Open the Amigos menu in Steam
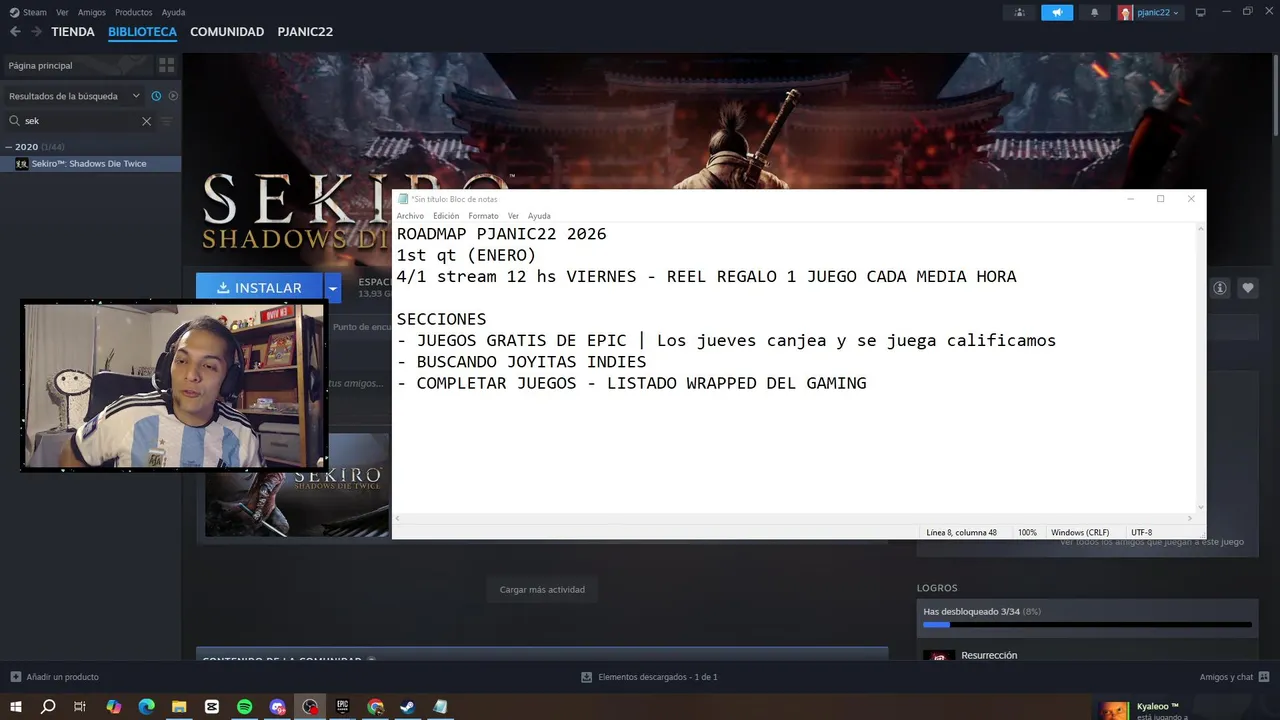This screenshot has height=720, width=1280. click(x=92, y=12)
